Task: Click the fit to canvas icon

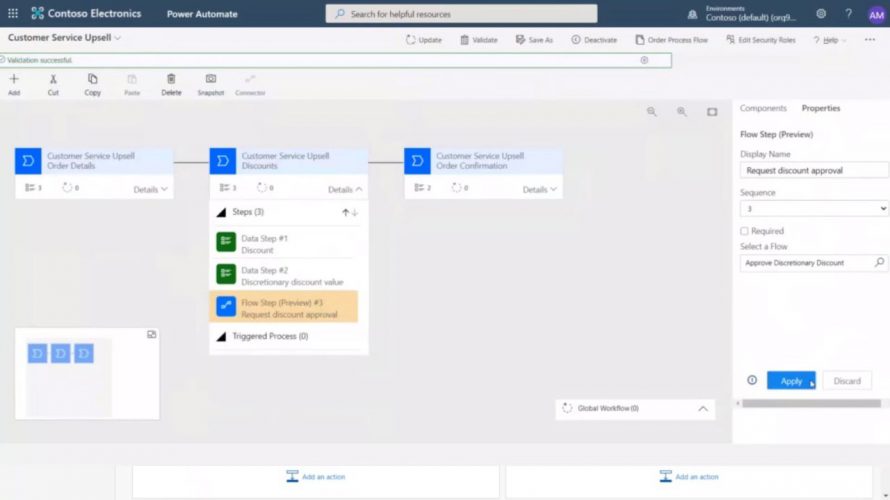Action: coord(712,112)
